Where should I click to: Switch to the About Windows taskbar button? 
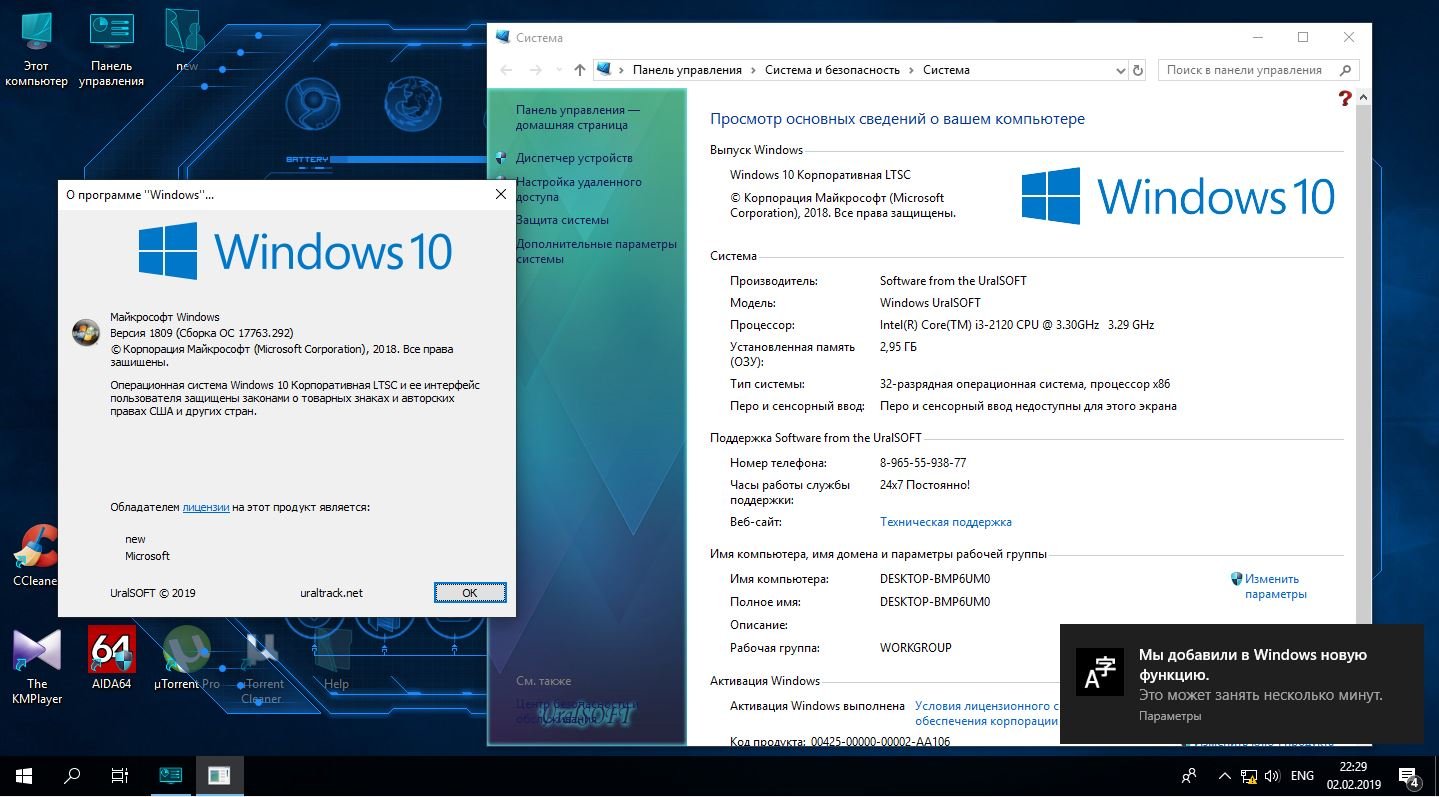pyautogui.click(x=219, y=775)
